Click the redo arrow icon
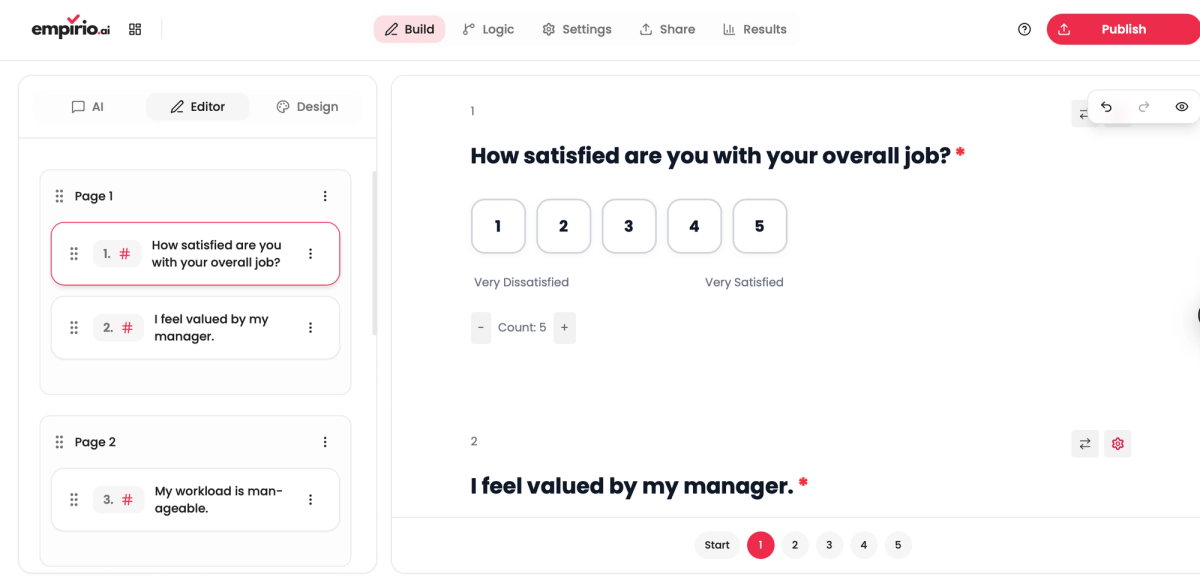Image resolution: width=1200 pixels, height=577 pixels. point(1144,107)
